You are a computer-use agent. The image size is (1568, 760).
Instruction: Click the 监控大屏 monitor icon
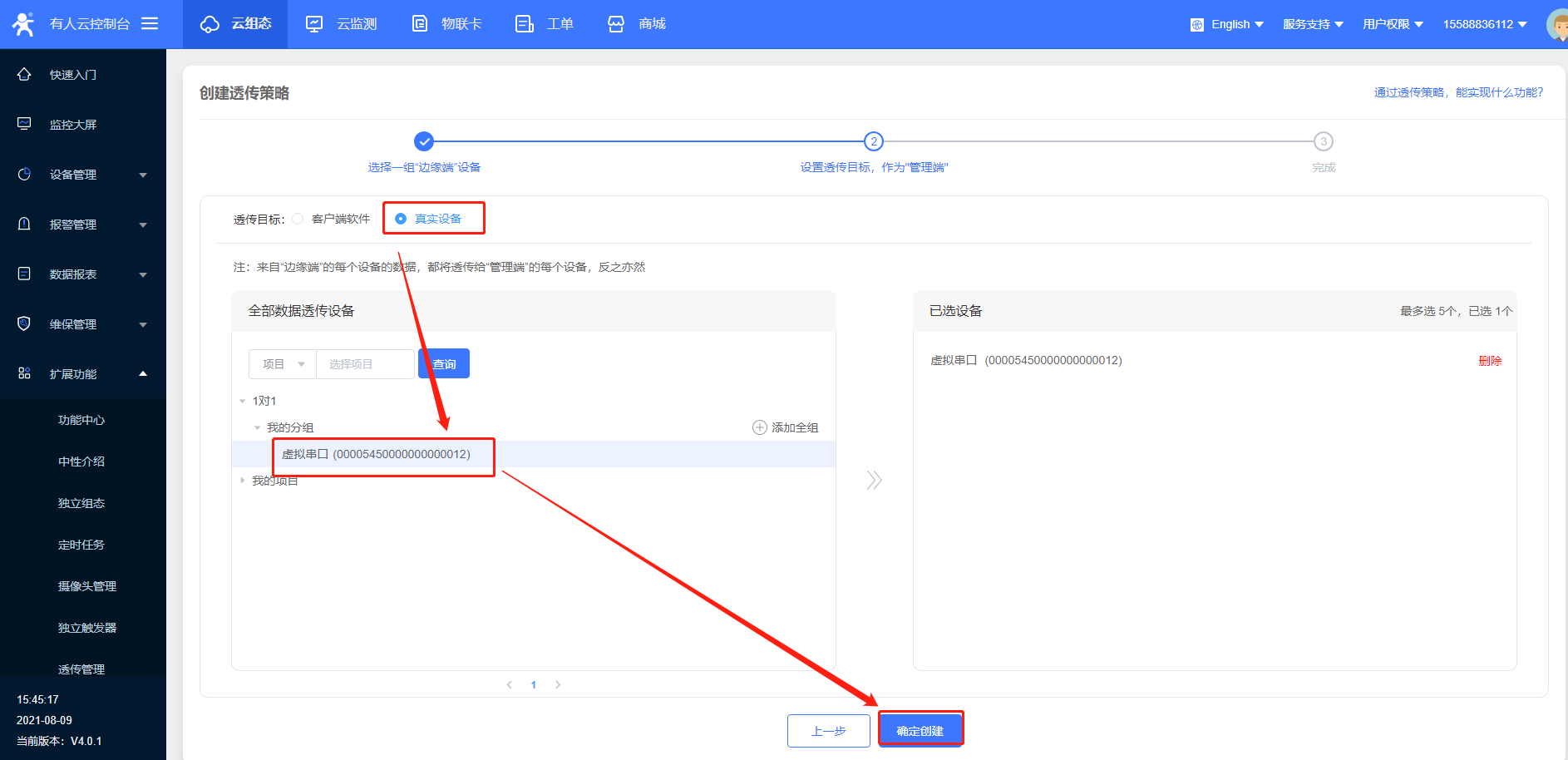24,124
